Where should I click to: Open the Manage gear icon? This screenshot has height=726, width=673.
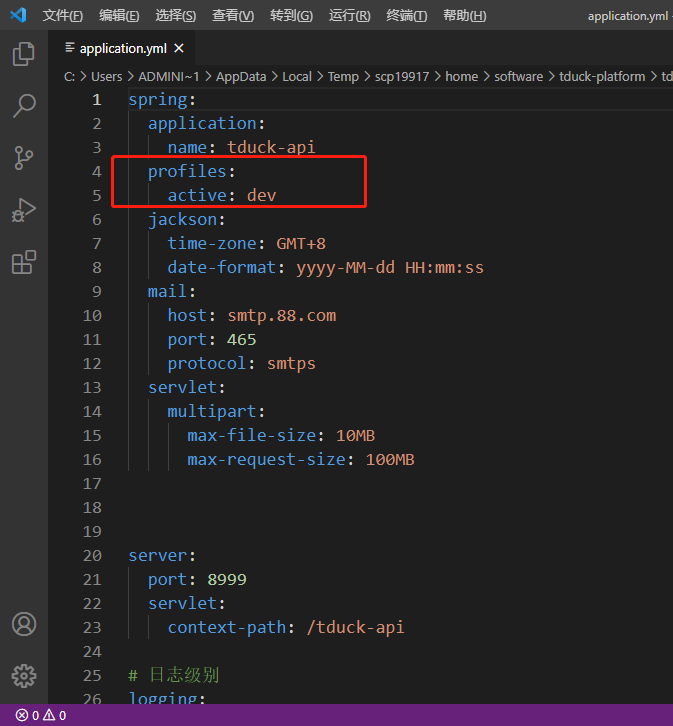(x=23, y=674)
